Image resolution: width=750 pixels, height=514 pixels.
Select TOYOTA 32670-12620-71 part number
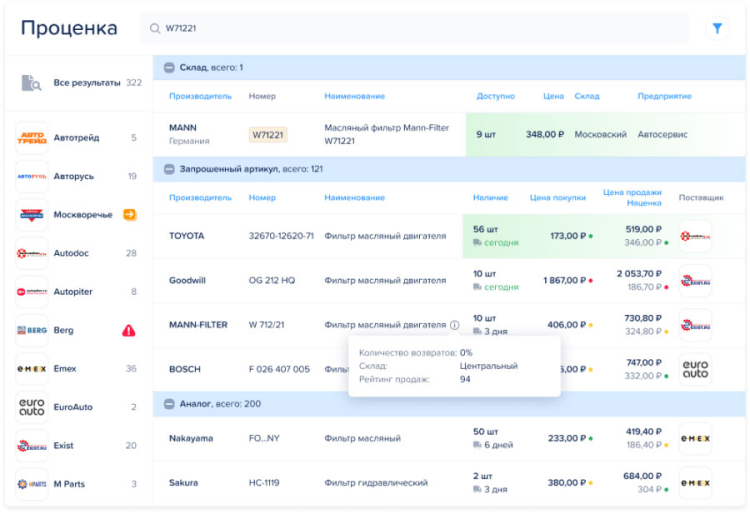click(x=281, y=236)
